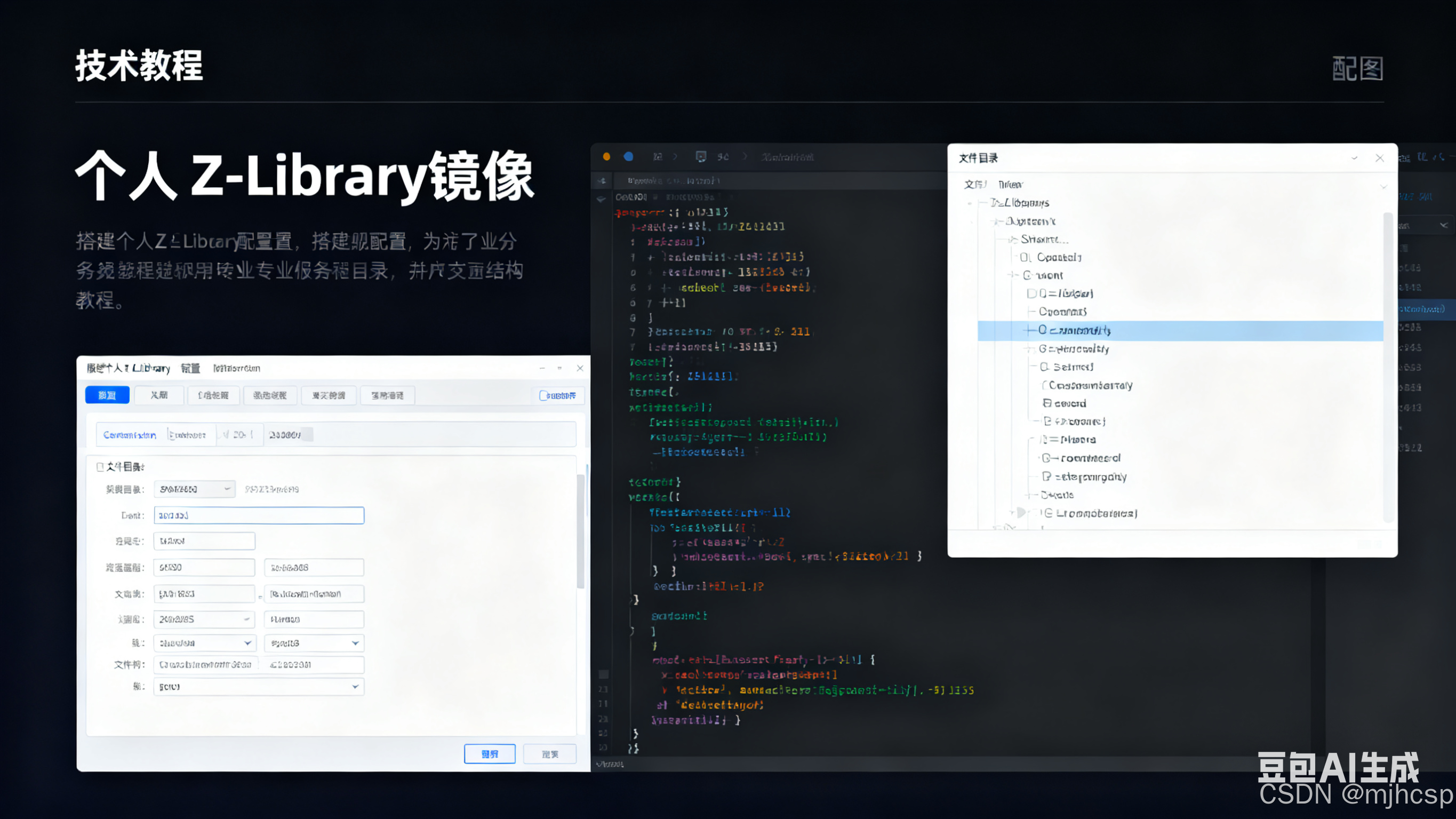Open the first dropdown under 文件目录 section
The height and width of the screenshot is (819, 1456).
tap(195, 489)
